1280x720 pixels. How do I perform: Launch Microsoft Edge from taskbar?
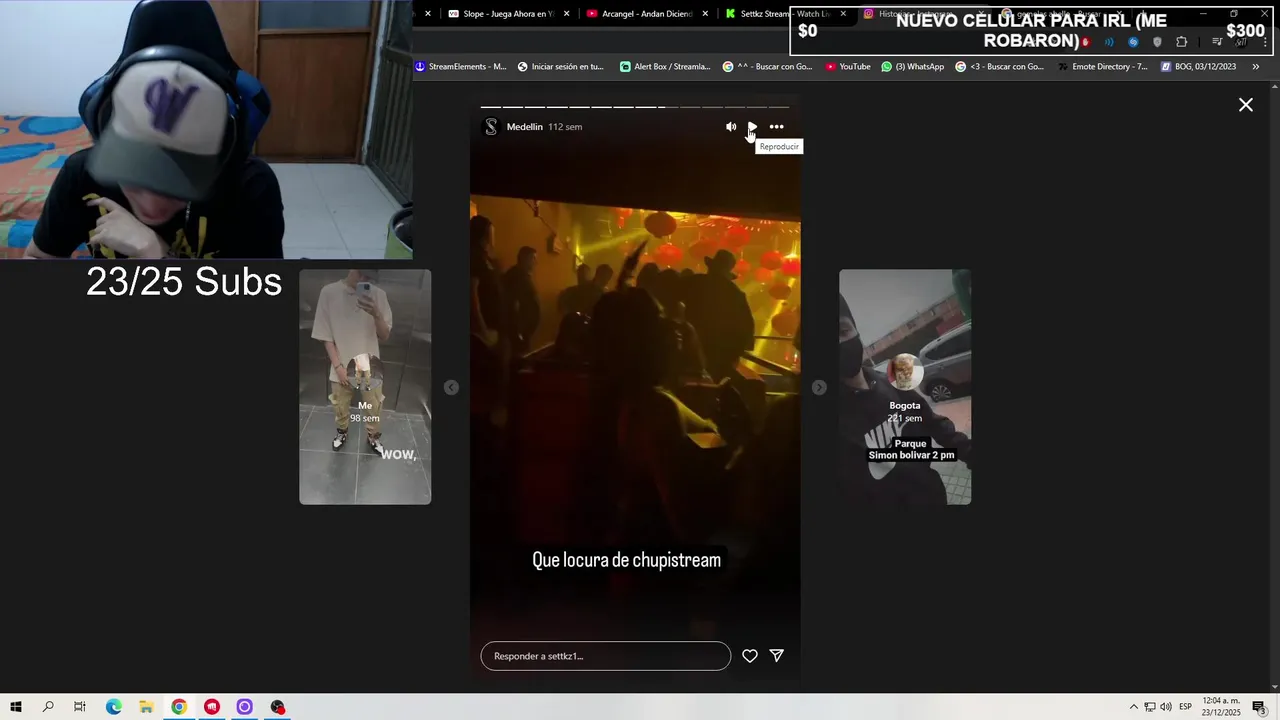click(x=114, y=707)
